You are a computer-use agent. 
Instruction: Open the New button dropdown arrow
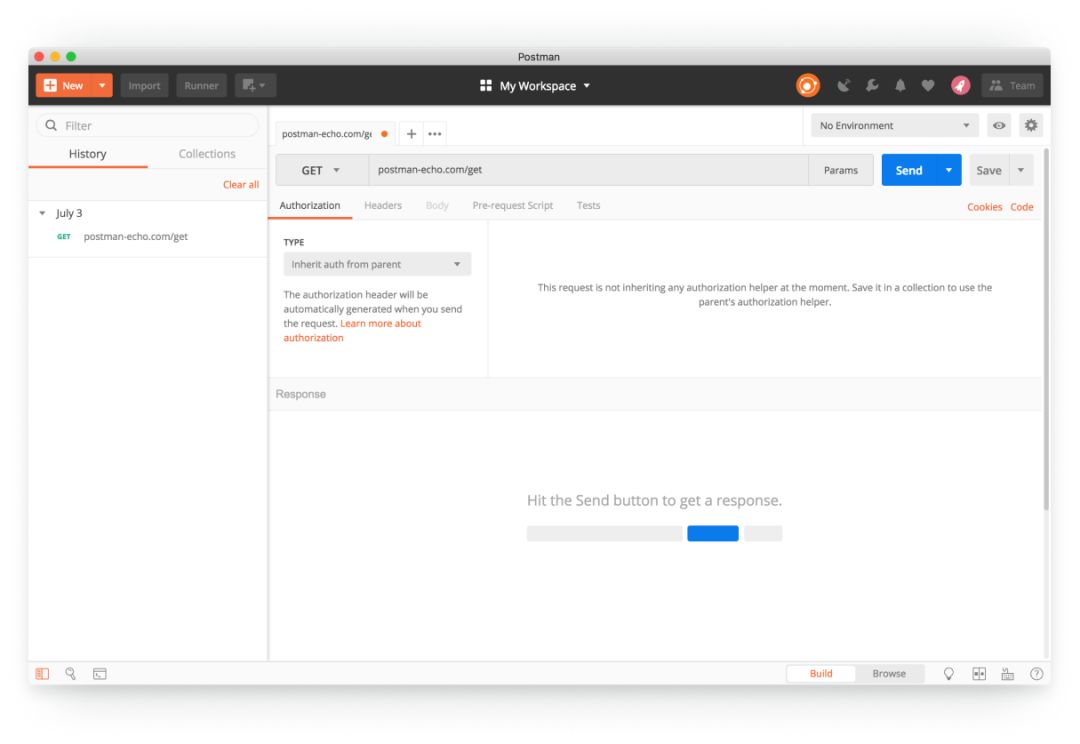(x=102, y=85)
